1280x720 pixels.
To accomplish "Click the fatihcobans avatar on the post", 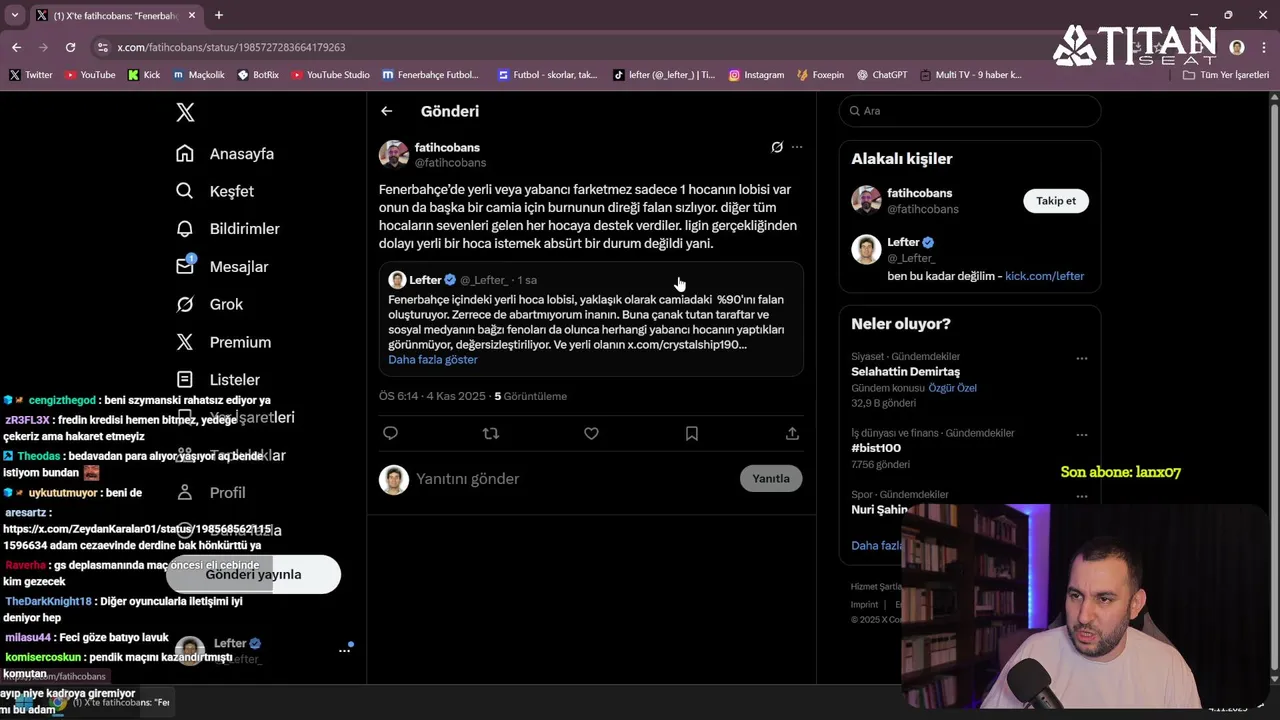I will pos(394,155).
